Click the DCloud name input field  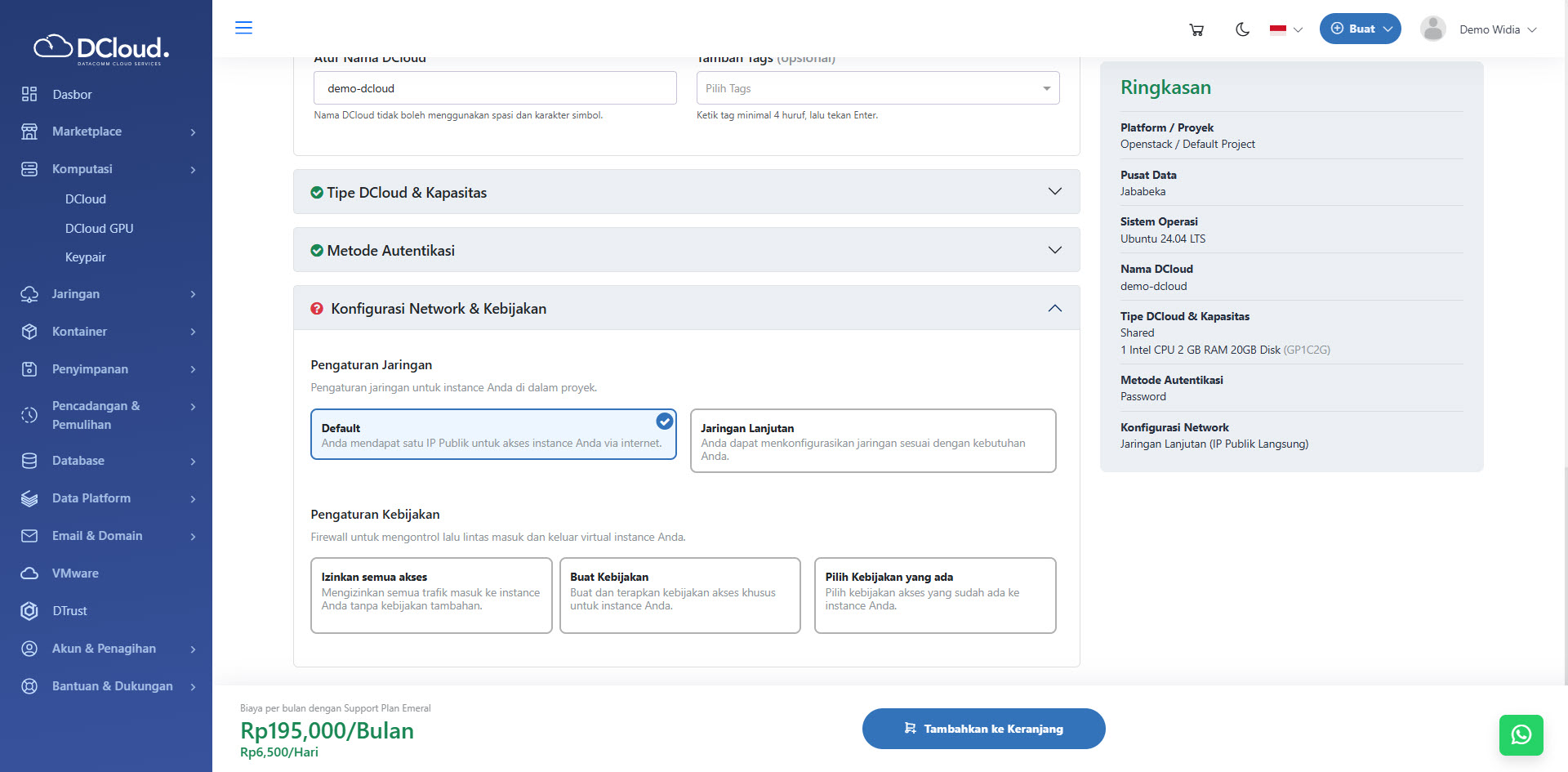point(495,88)
